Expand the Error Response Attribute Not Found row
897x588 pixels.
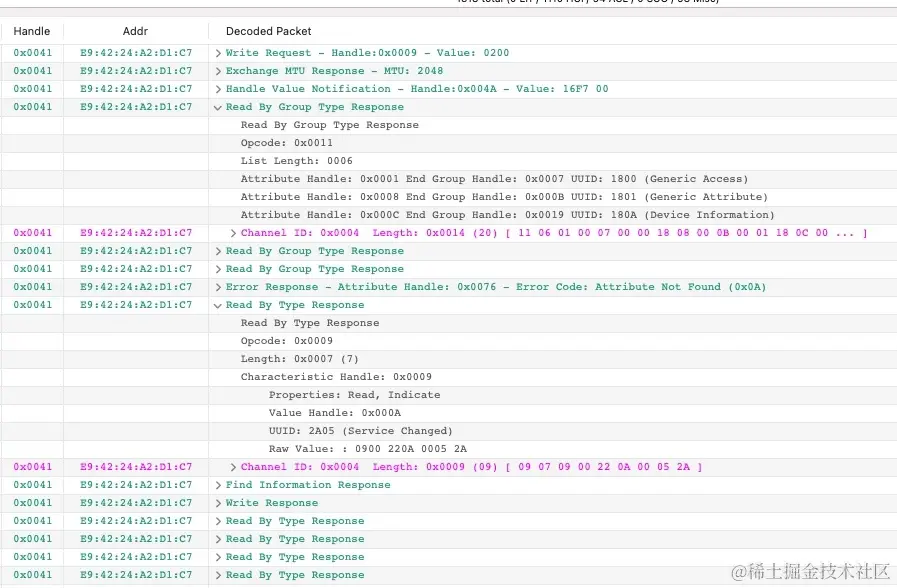tap(218, 287)
